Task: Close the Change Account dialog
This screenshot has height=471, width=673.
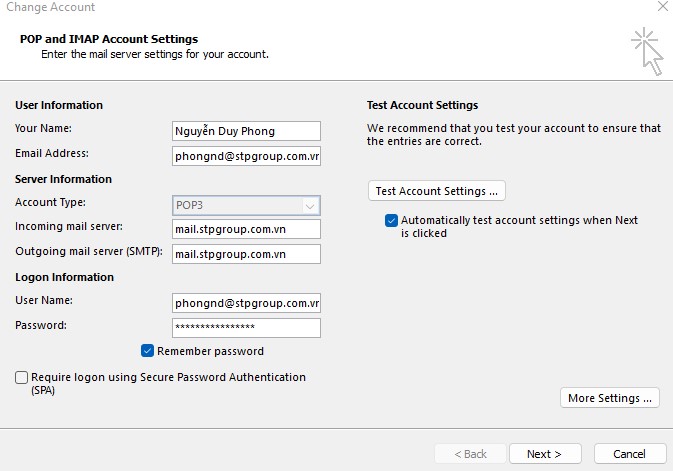Action: pyautogui.click(x=663, y=6)
